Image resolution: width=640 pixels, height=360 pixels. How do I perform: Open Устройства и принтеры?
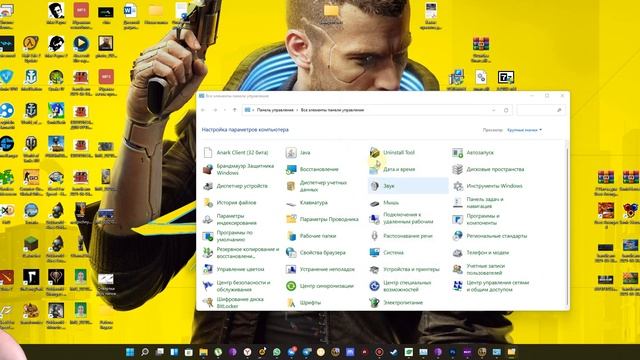tap(404, 270)
